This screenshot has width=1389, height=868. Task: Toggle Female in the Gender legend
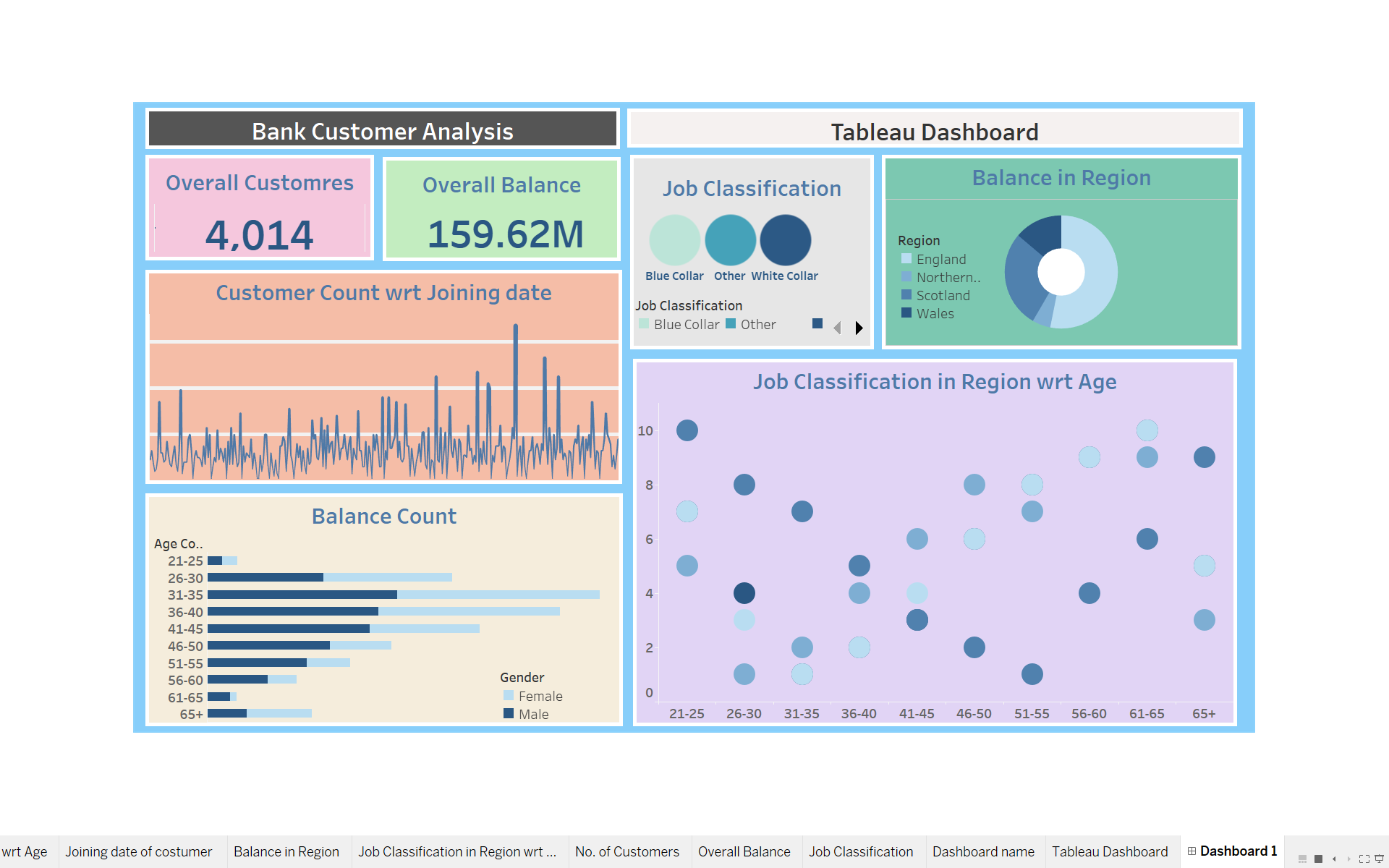pos(540,696)
